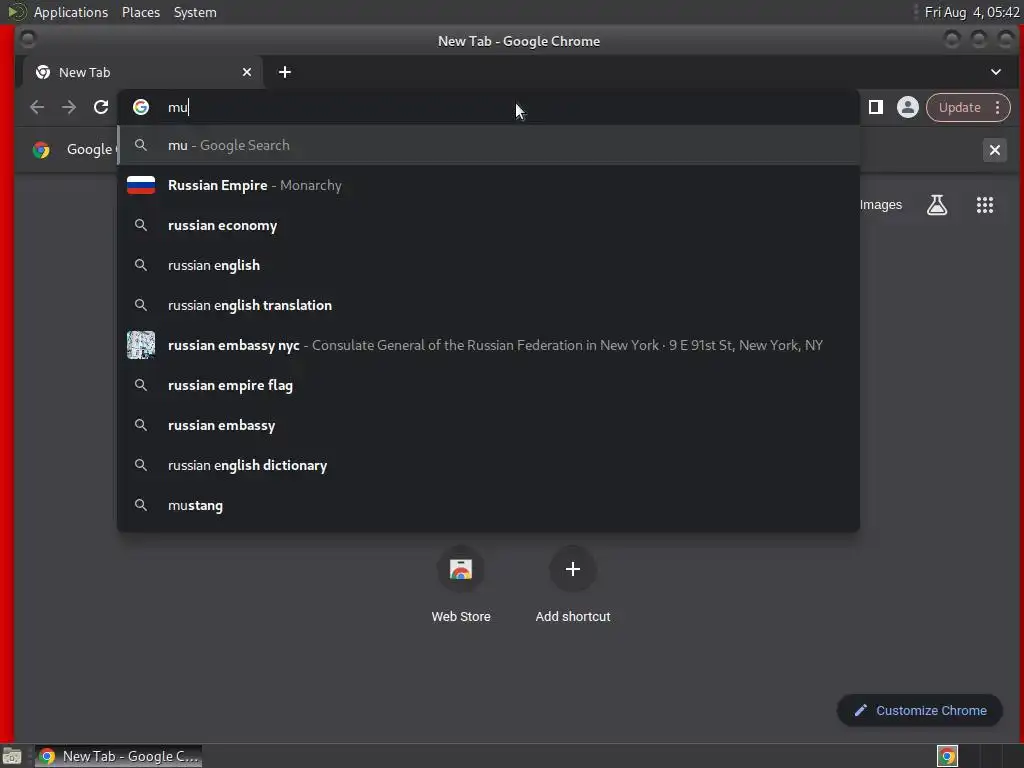Viewport: 1024px width, 768px height.
Task: Select the Russian Empire Monarchy suggestion
Action: click(488, 185)
